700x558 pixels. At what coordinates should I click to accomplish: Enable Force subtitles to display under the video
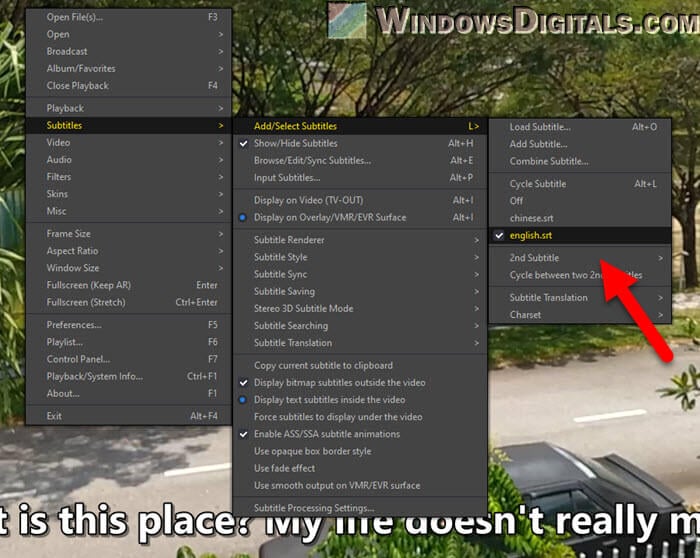360,417
